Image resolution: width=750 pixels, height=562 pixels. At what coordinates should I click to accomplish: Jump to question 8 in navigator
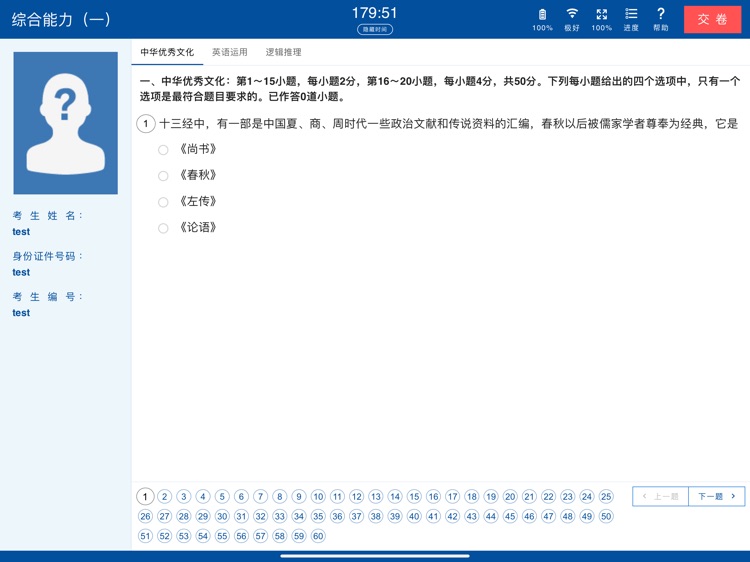tap(280, 496)
